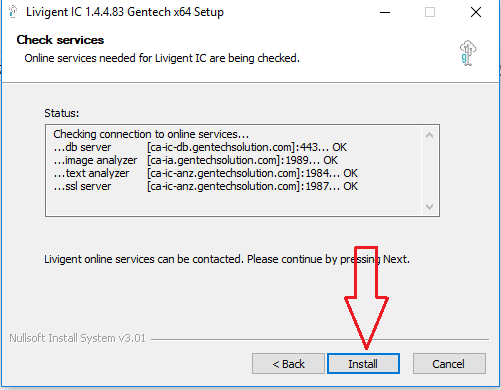Viewport: 501px width, 390px height.
Task: Minimize the setup window
Action: tap(385, 12)
